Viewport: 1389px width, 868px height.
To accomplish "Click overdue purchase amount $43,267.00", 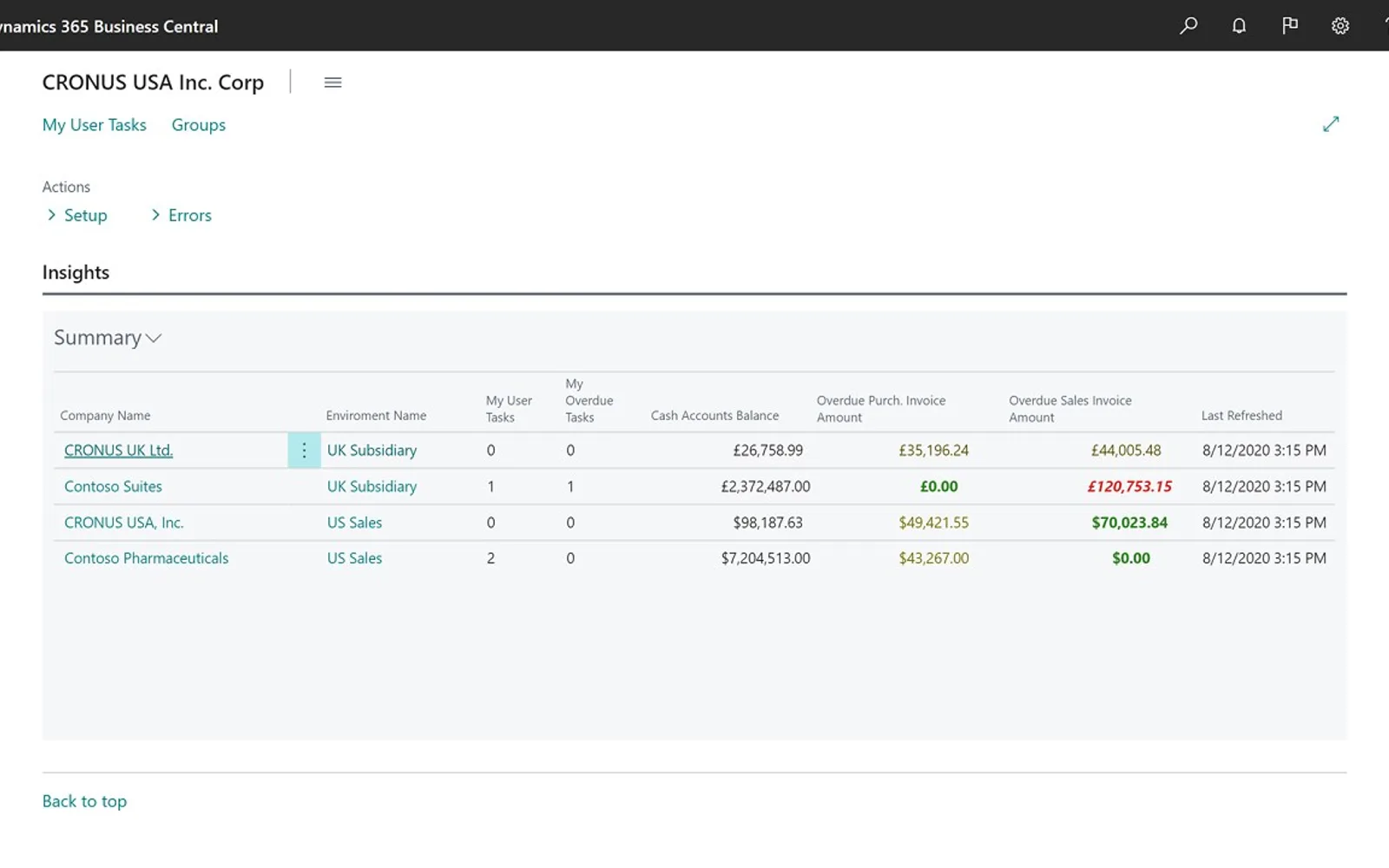I will click(934, 558).
